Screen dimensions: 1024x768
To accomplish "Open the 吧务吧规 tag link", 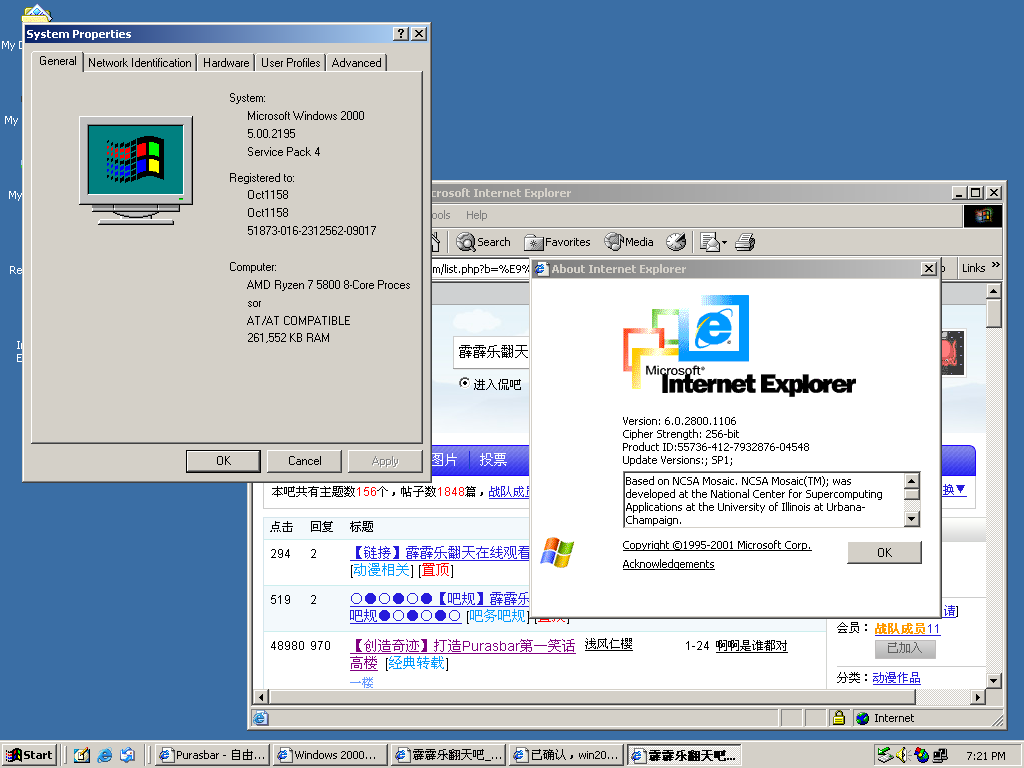I will point(497,616).
